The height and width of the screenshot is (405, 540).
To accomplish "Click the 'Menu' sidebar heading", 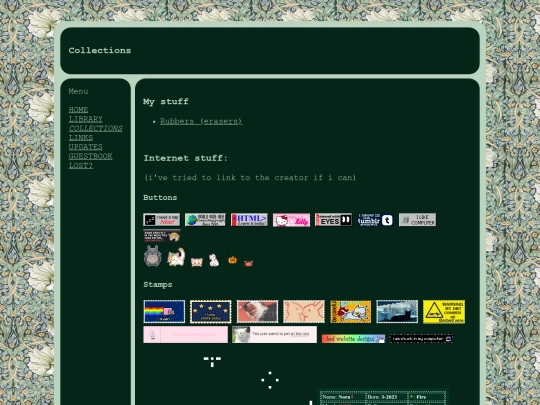I will pos(78,91).
